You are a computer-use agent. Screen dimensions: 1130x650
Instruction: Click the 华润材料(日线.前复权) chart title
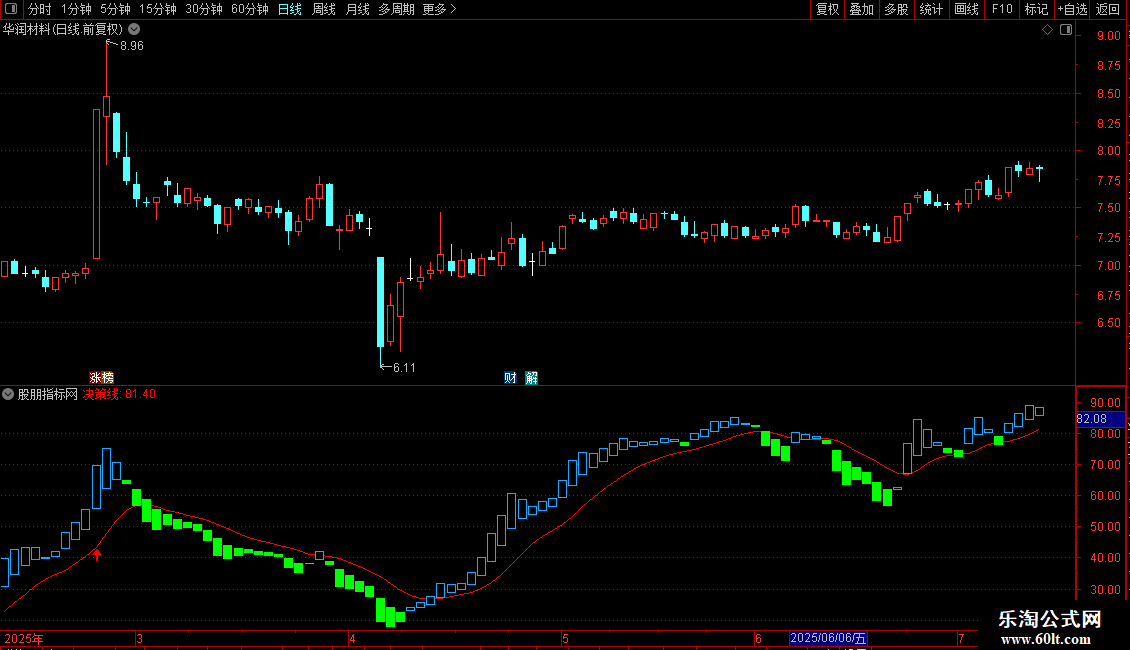coord(63,29)
